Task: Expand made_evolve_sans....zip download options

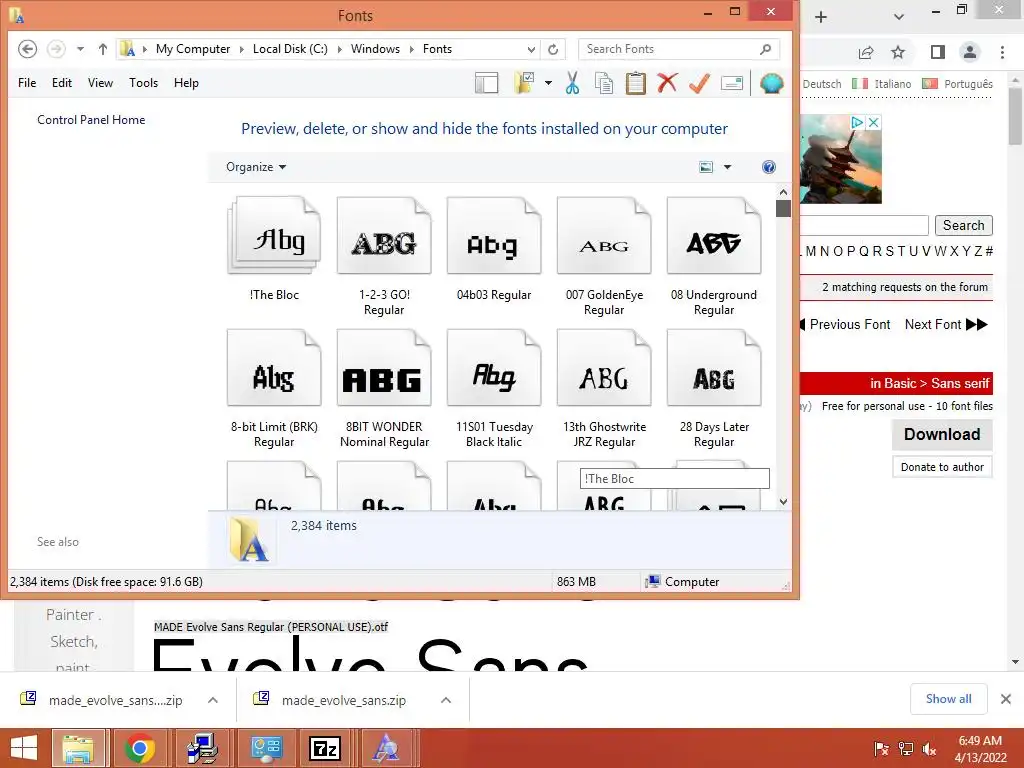Action: coord(213,700)
